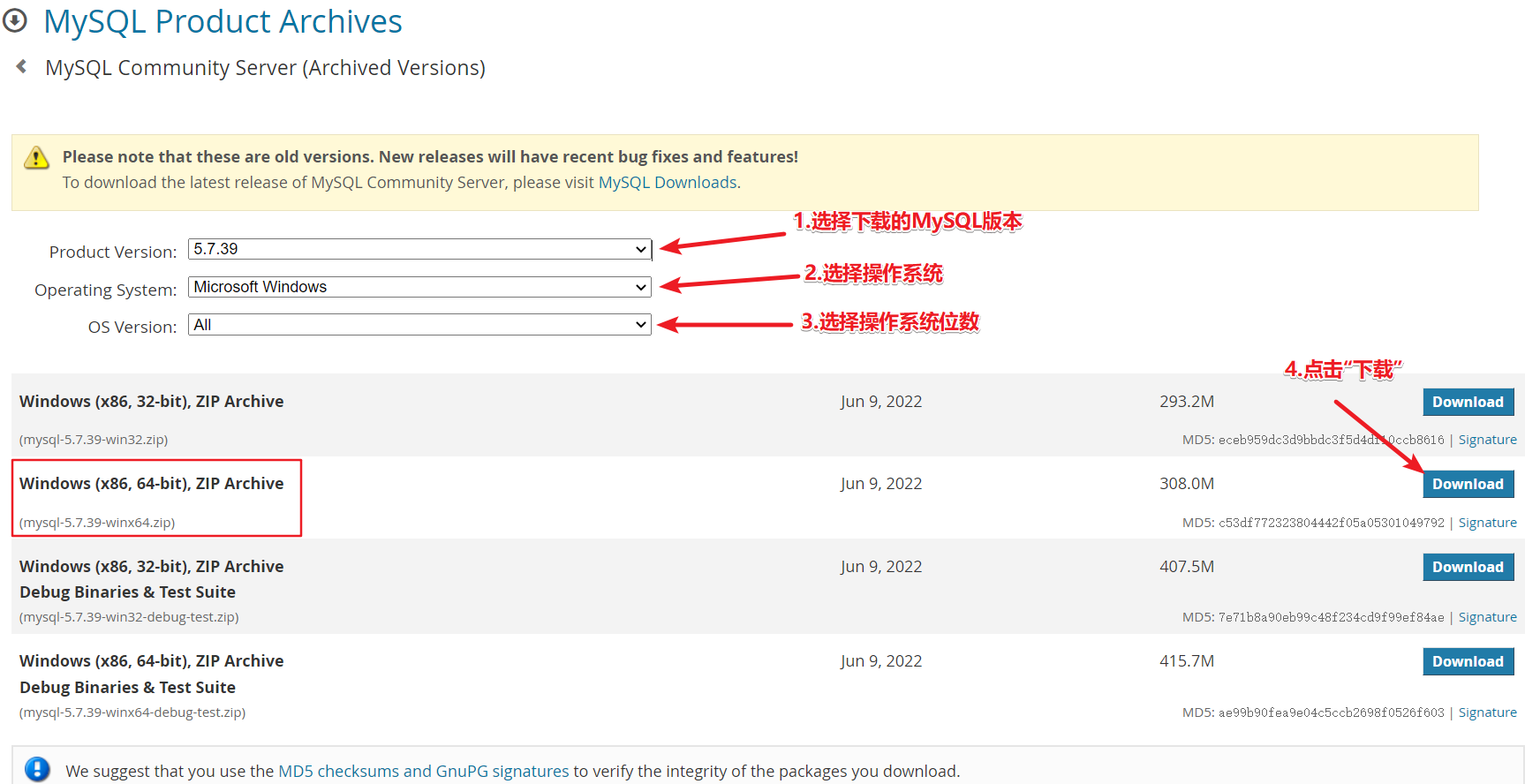
Task: Open the Signature link for win32-debug-test.zip
Action: 1488,617
